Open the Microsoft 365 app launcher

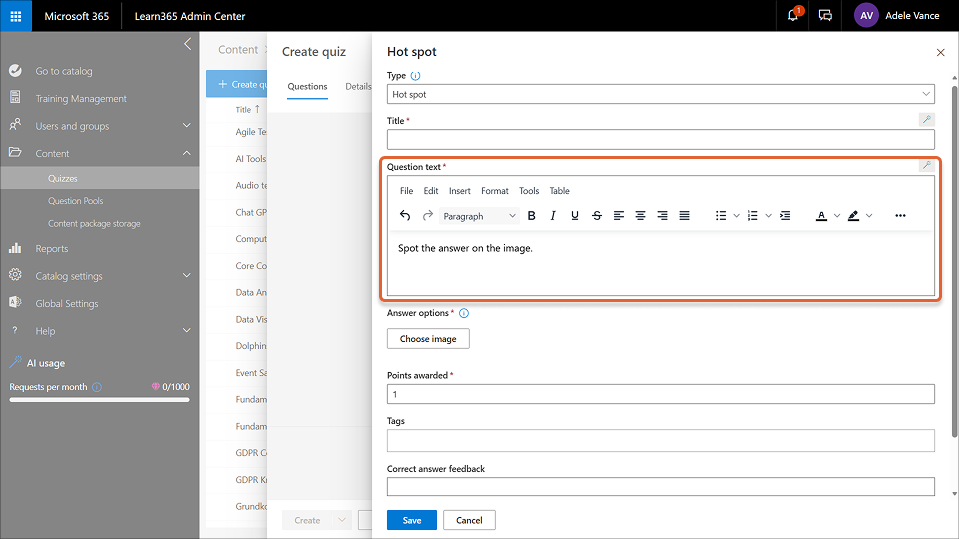coord(16,16)
